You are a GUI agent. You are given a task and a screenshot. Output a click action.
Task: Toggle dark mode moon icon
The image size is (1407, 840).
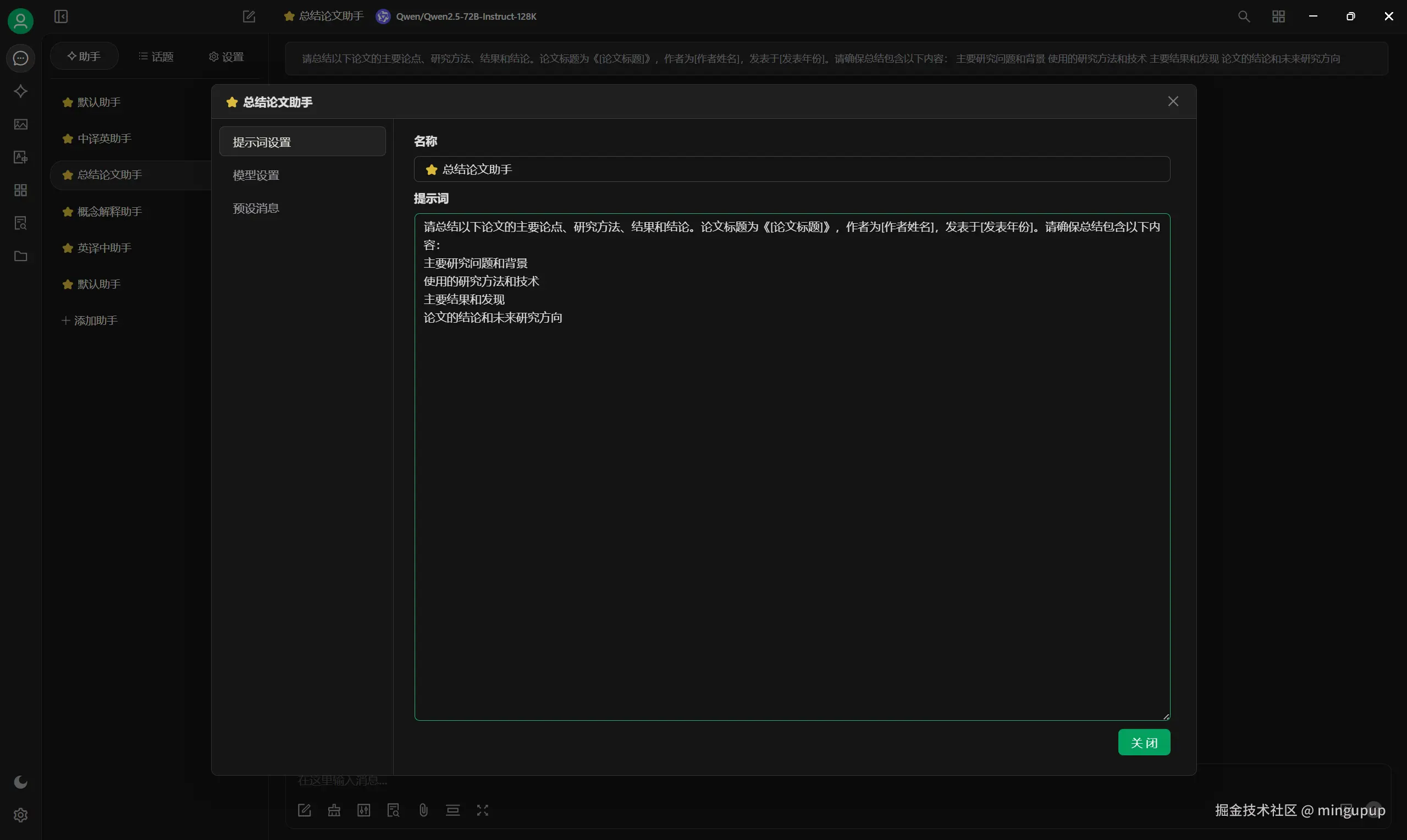pyautogui.click(x=20, y=782)
